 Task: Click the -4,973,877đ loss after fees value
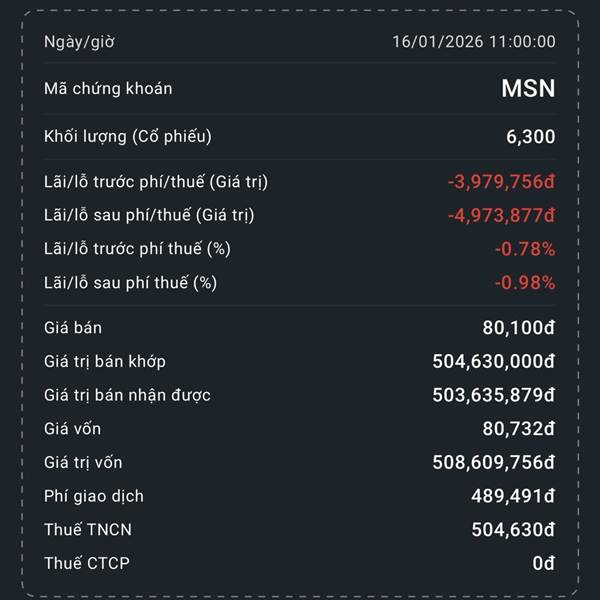click(501, 215)
